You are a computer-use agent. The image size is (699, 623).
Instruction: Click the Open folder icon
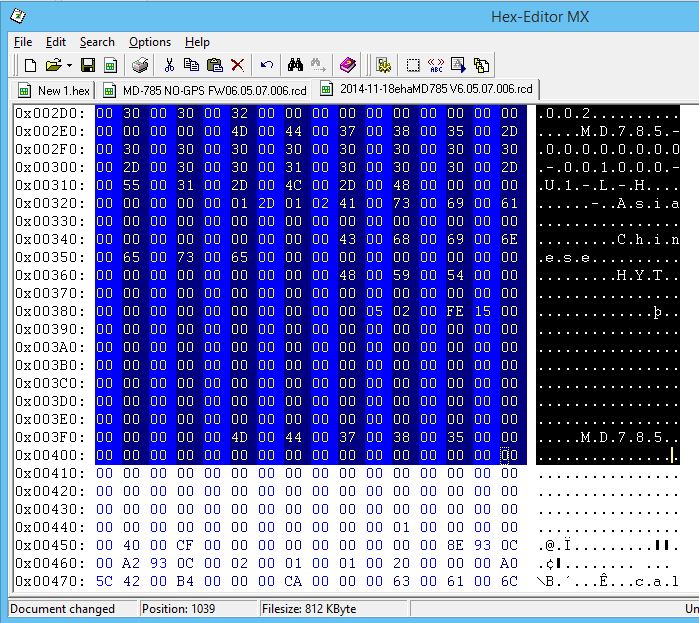[51, 66]
